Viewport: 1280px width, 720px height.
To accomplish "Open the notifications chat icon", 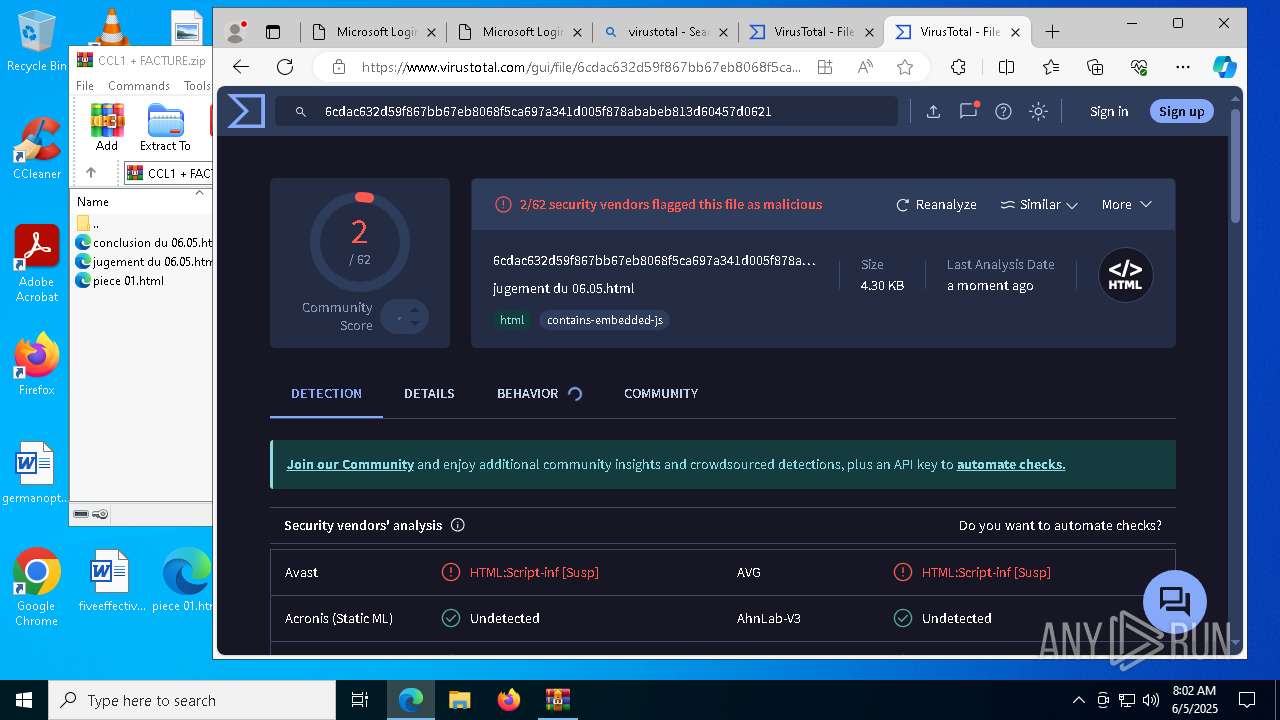I will tap(968, 111).
